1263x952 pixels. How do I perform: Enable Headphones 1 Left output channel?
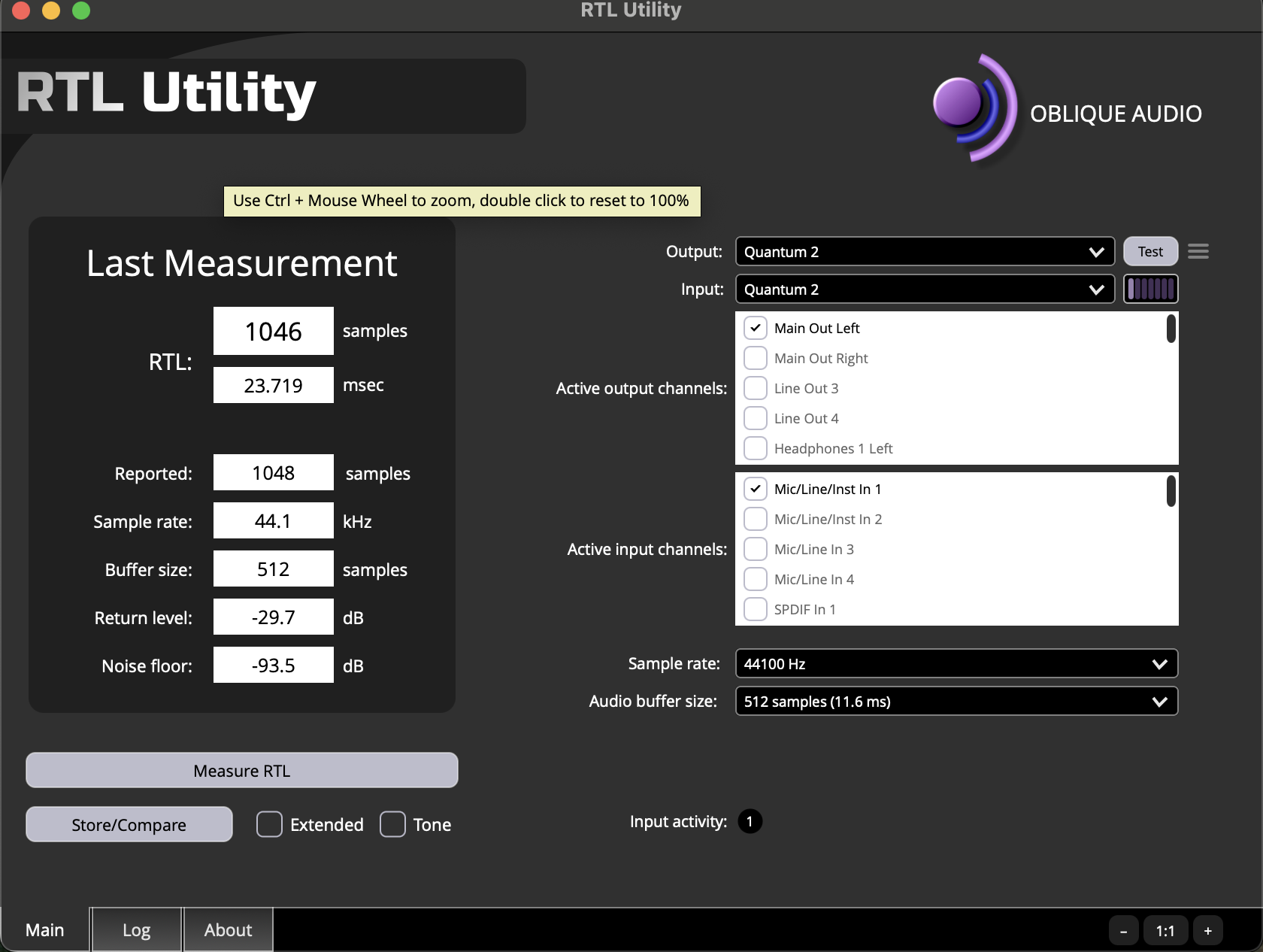pyautogui.click(x=755, y=448)
